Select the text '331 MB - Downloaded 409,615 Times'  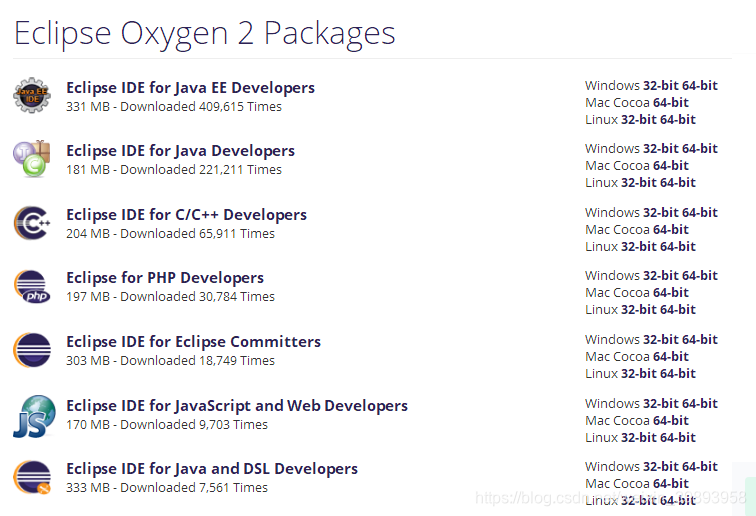click(x=174, y=107)
